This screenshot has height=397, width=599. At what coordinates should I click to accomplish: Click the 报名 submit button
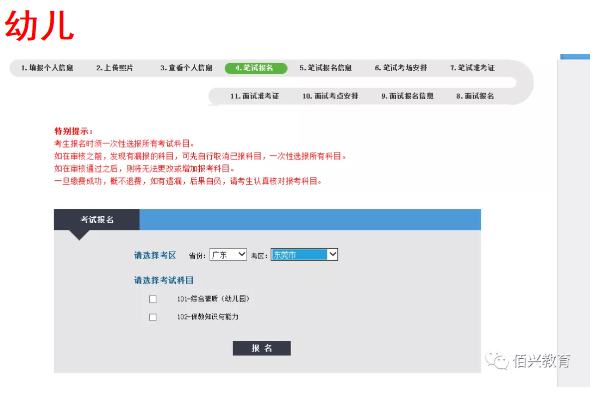click(262, 348)
